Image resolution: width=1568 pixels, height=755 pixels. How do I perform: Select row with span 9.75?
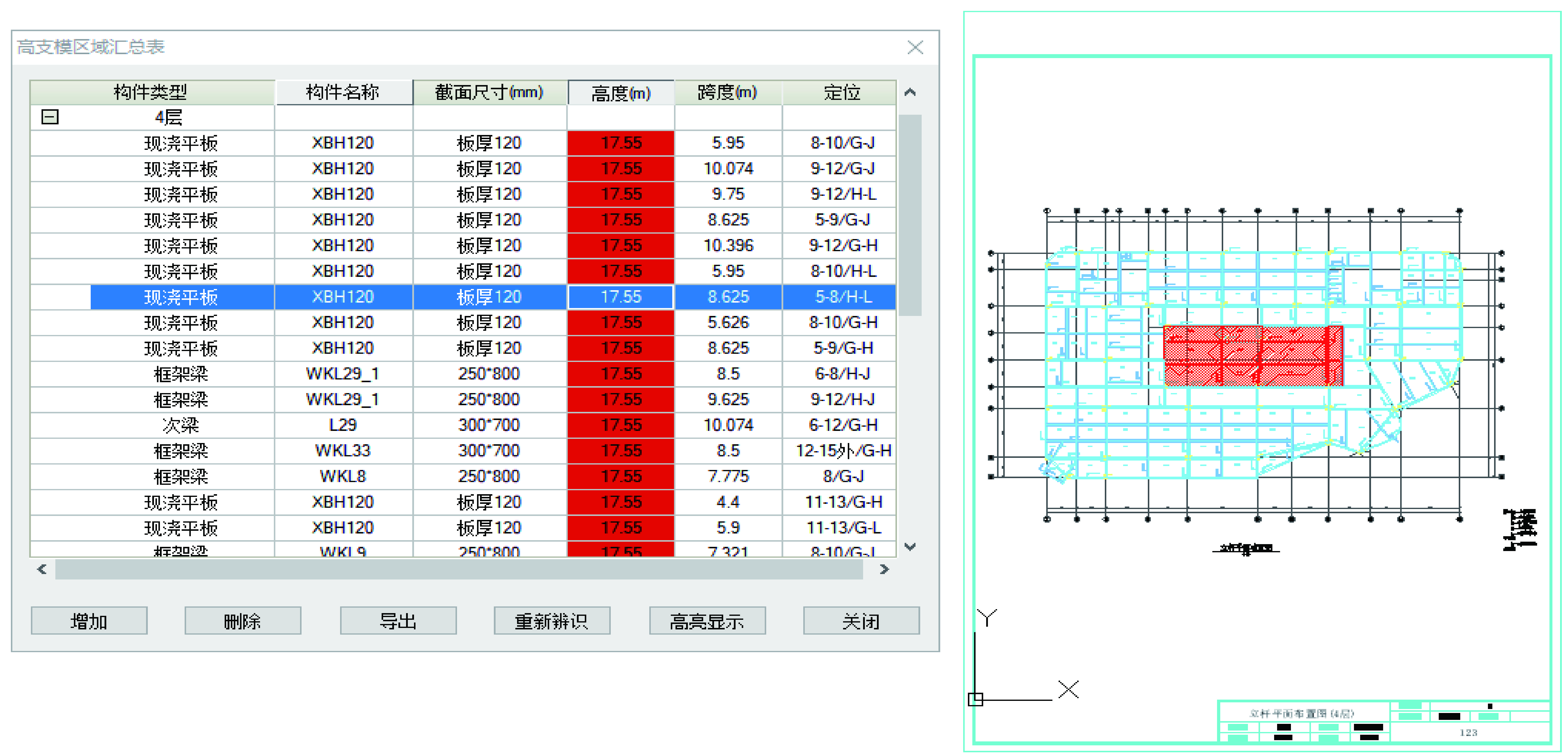pyautogui.click(x=463, y=194)
